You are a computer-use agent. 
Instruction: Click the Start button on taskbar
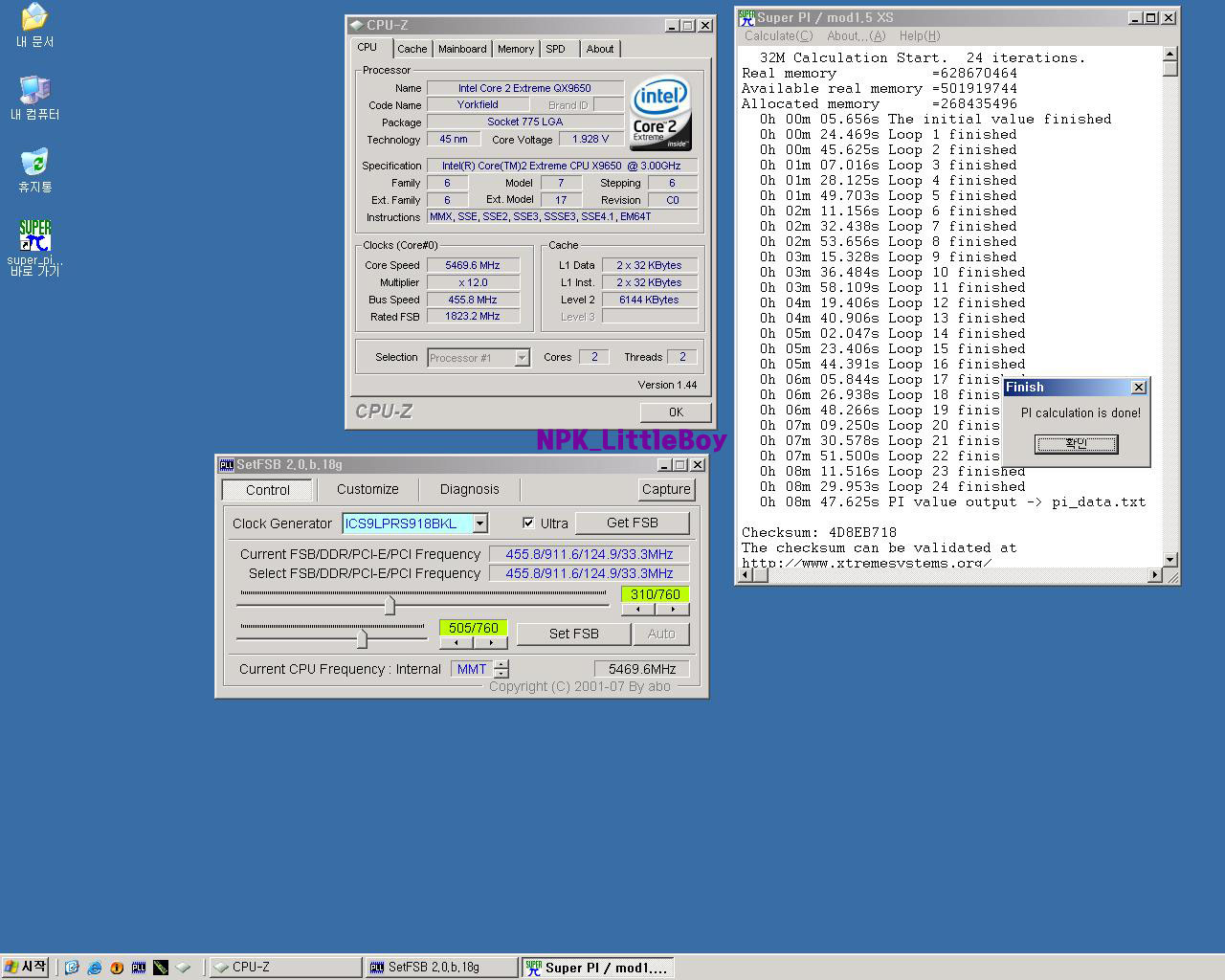point(26,968)
